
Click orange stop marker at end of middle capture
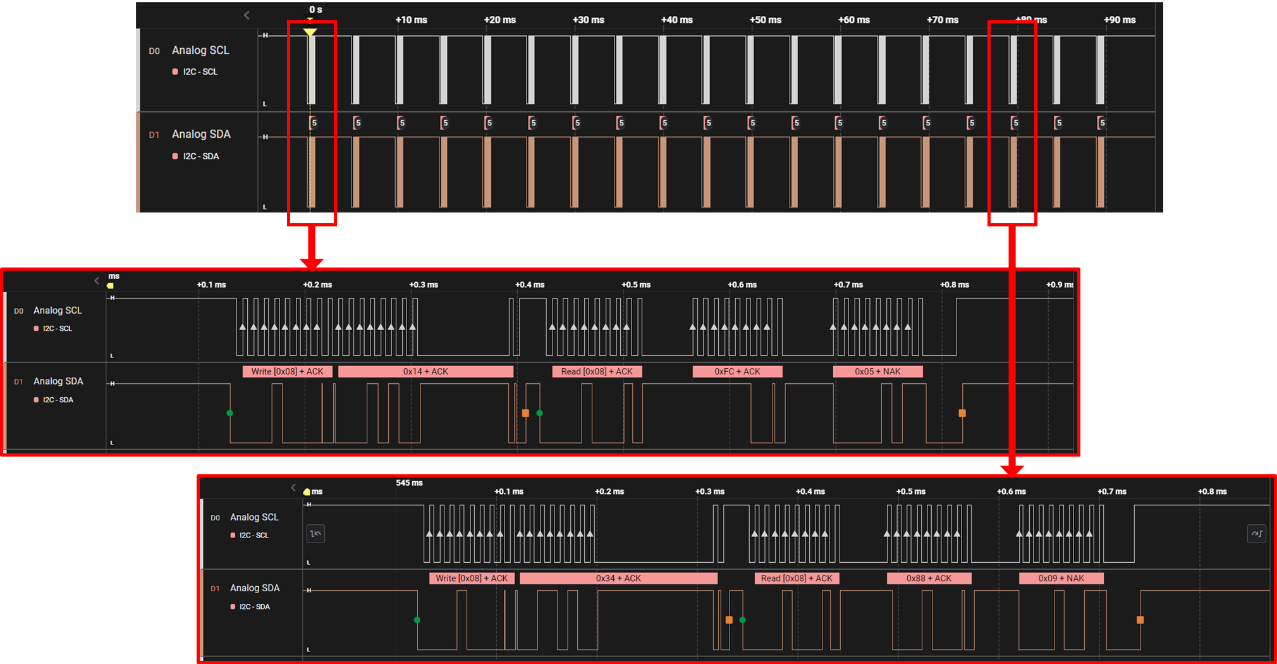point(962,413)
